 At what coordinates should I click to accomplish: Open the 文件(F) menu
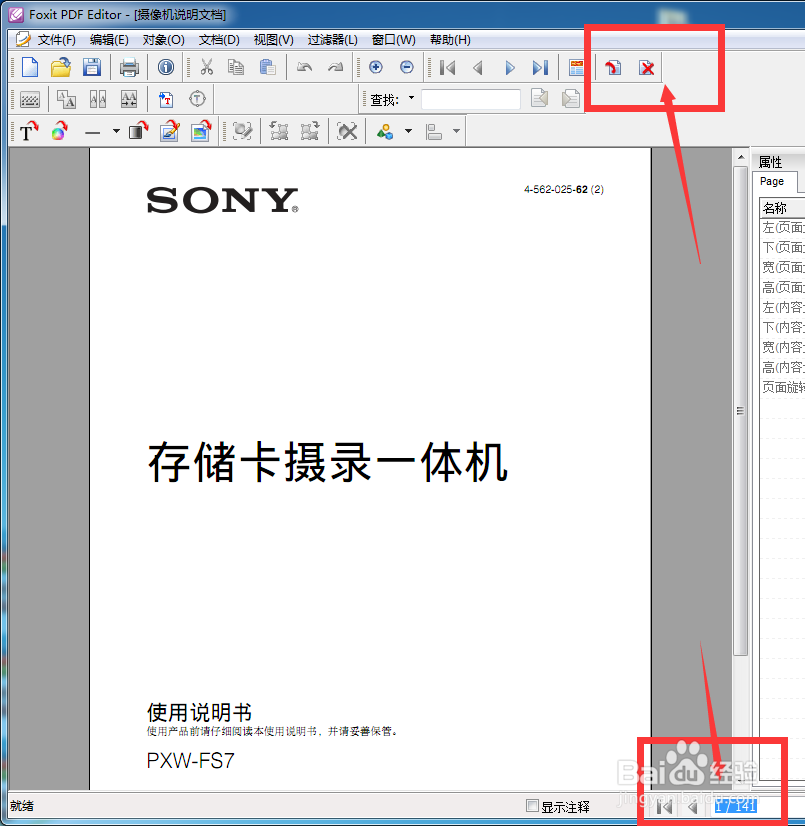pos(56,40)
